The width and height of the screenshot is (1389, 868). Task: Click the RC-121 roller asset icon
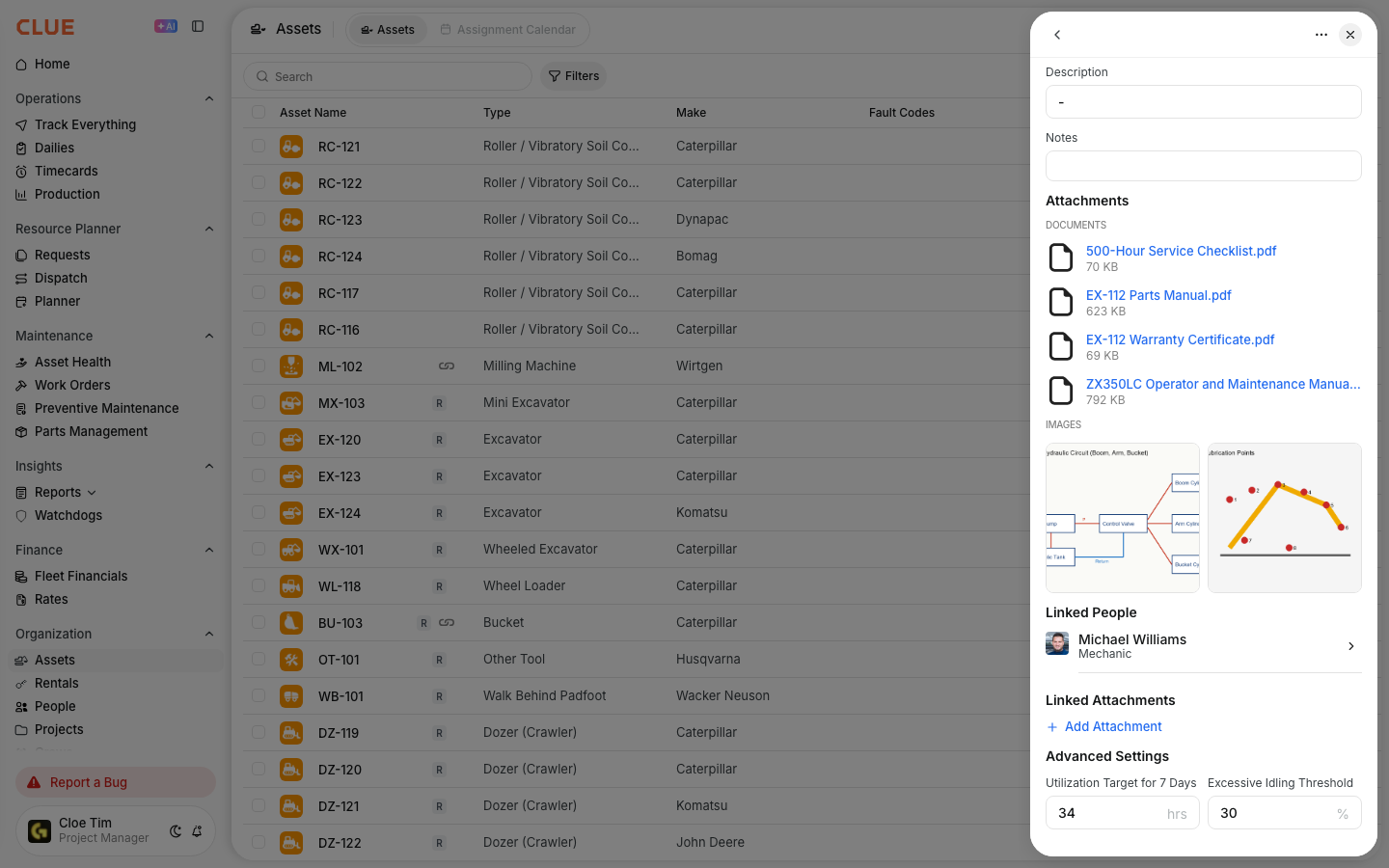tap(291, 147)
